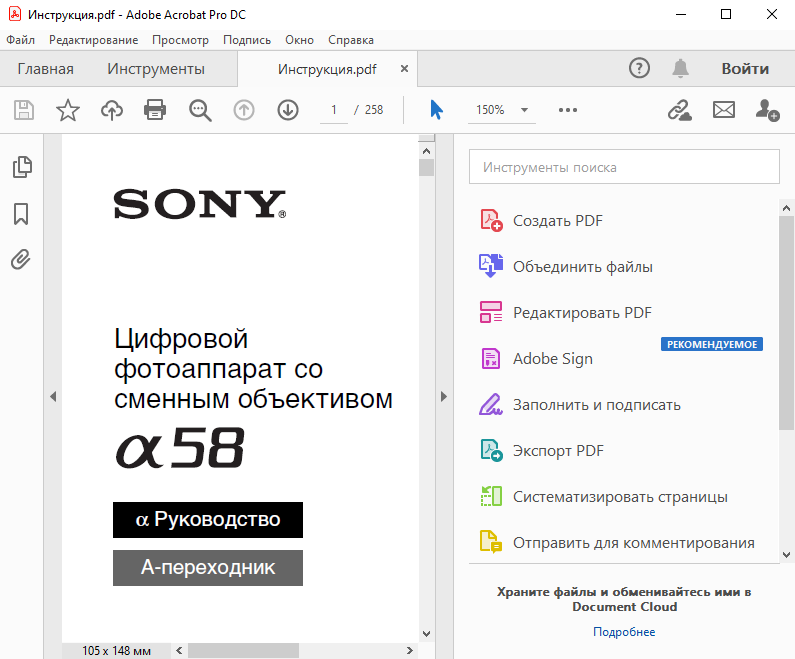The height and width of the screenshot is (659, 795).
Task: Click the Save file floppy disk icon
Action: click(x=24, y=110)
